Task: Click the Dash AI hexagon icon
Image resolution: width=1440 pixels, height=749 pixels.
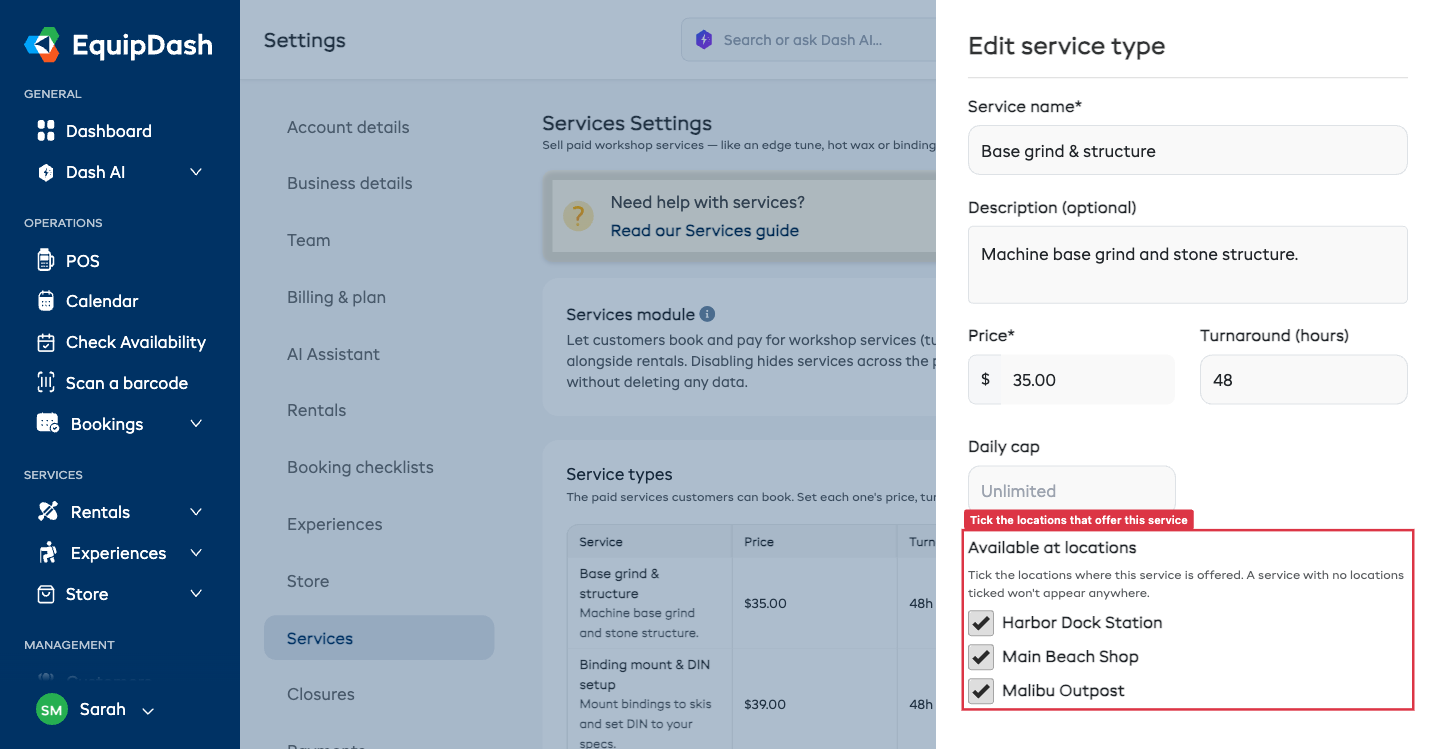Action: tap(45, 172)
